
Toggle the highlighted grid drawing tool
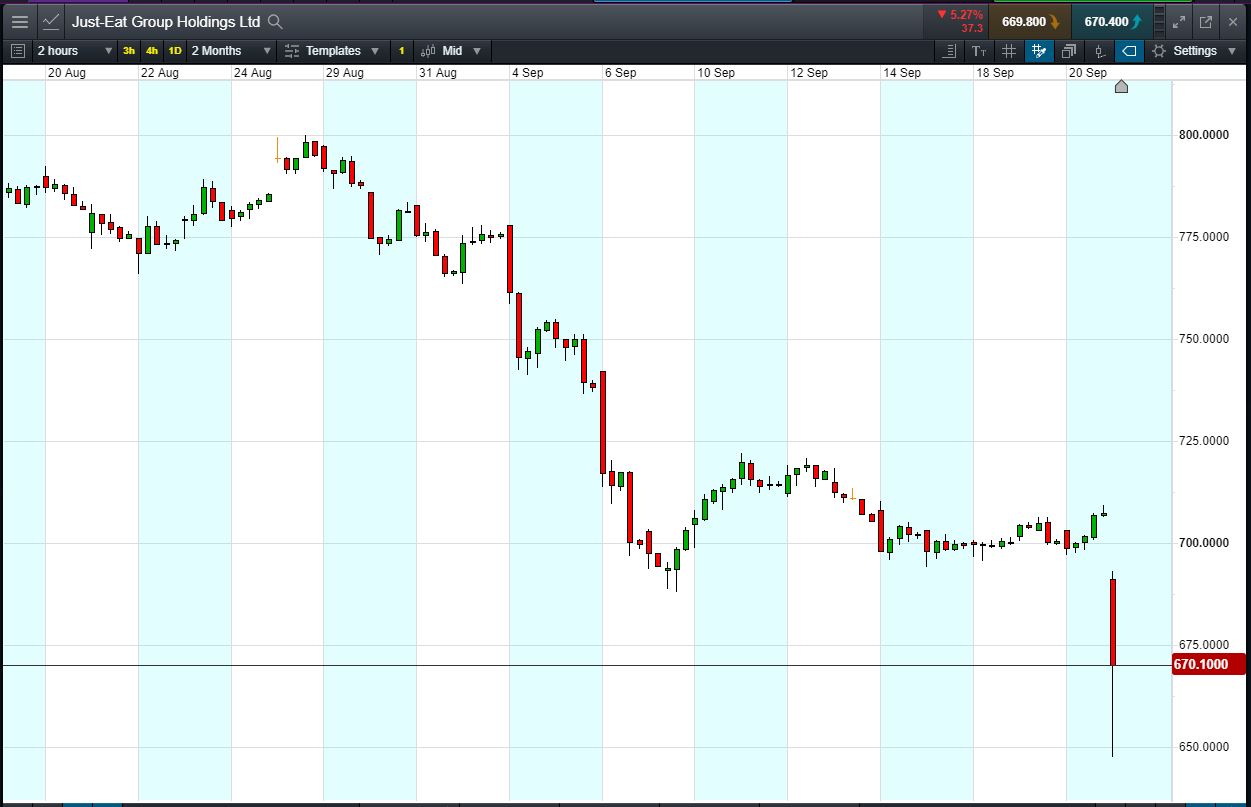click(1039, 51)
